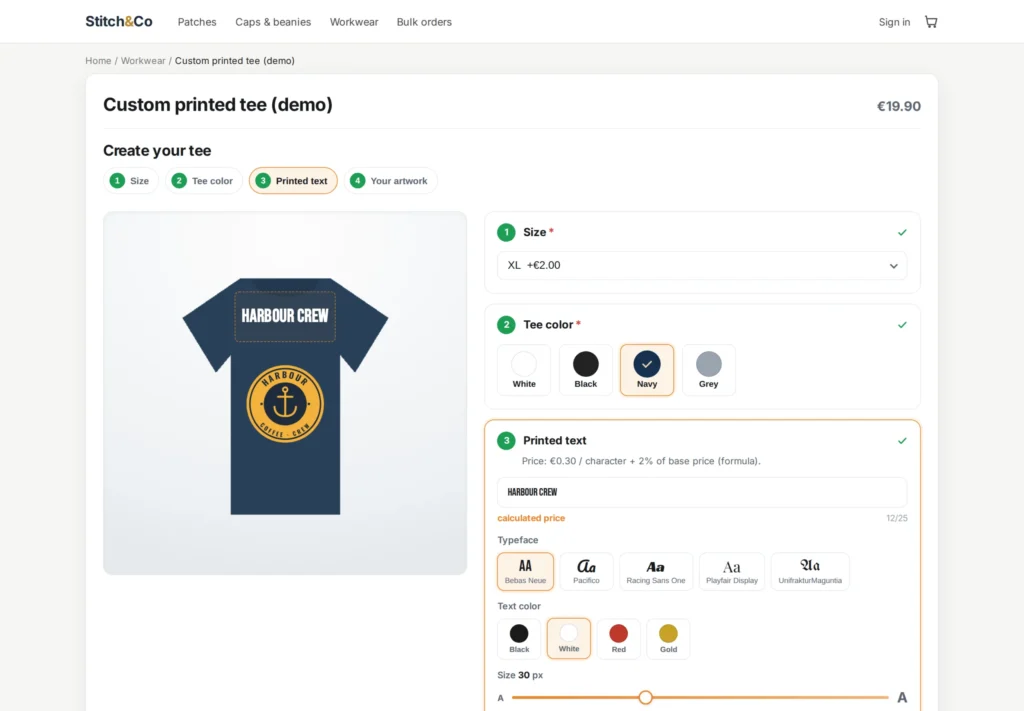Click the Printed text section heading
Screen dimensions: 1024x711
point(554,441)
